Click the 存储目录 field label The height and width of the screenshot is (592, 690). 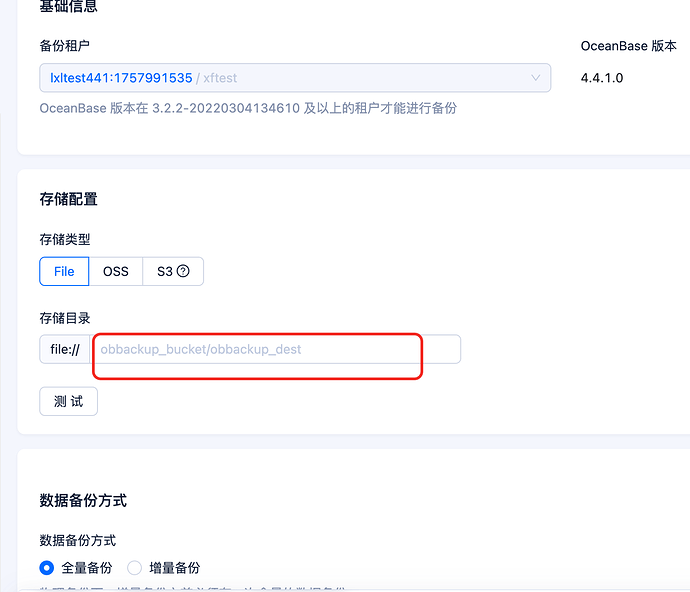(x=65, y=318)
